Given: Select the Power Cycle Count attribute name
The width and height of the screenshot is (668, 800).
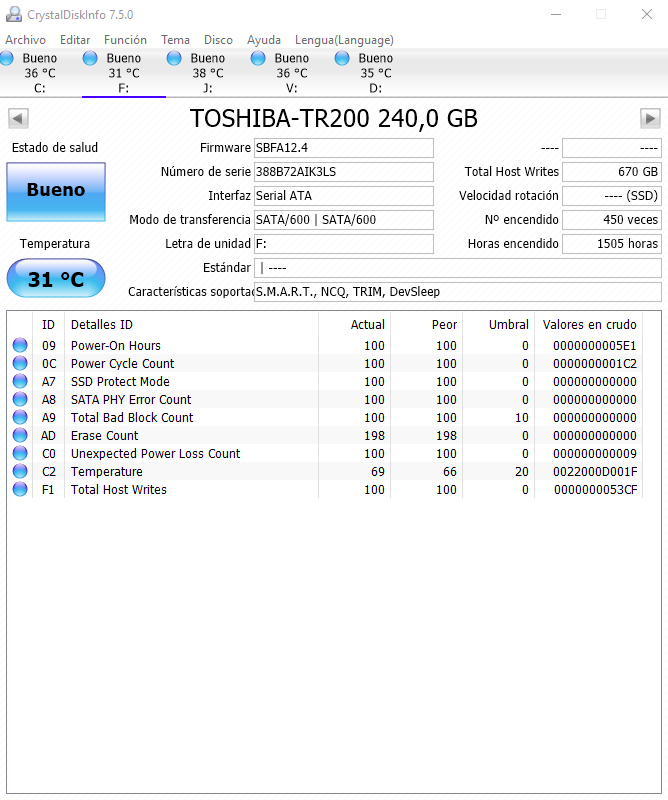Looking at the screenshot, I should pyautogui.click(x=122, y=363).
